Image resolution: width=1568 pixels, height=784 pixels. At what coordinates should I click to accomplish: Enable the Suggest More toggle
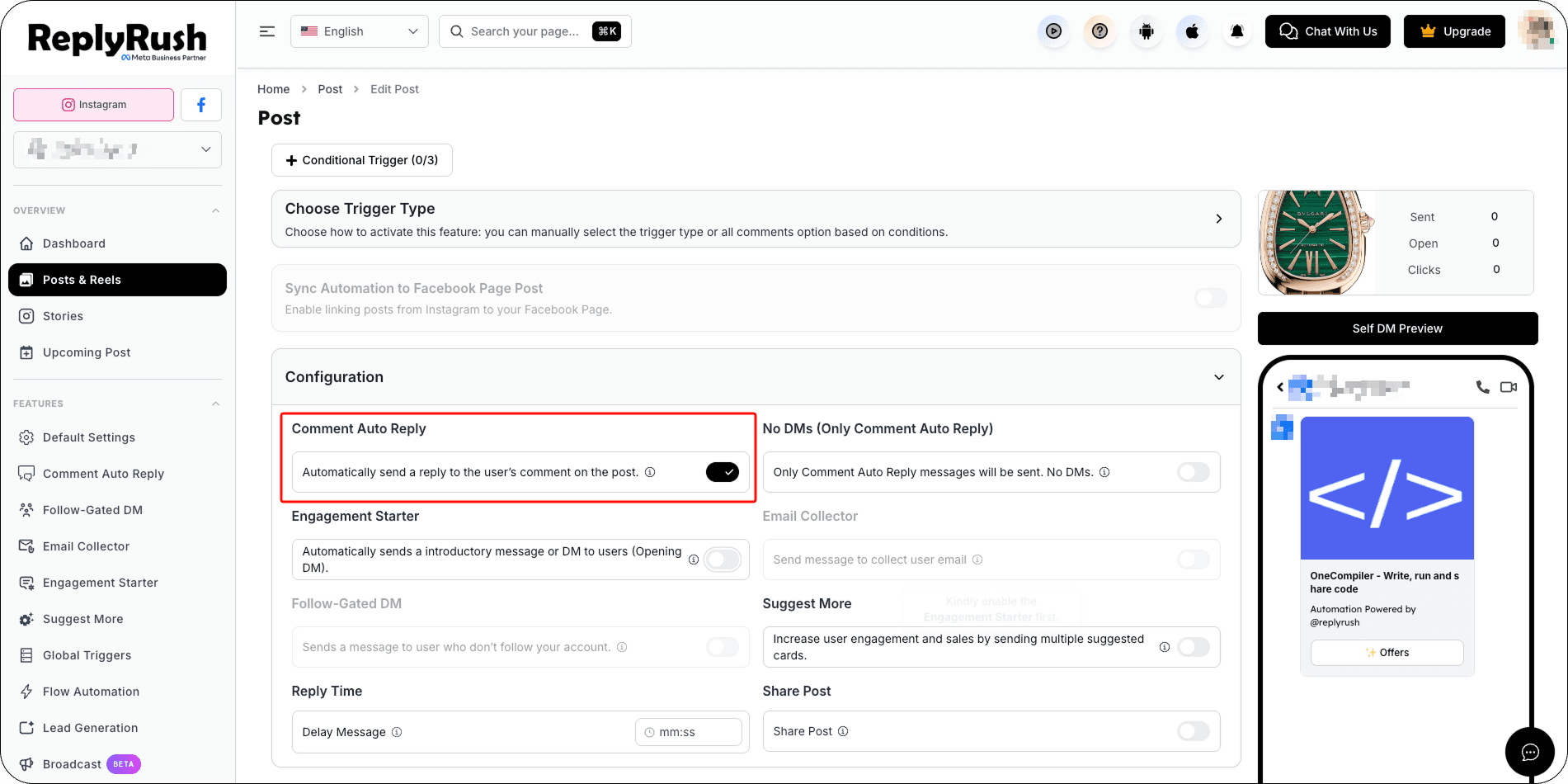click(1194, 647)
